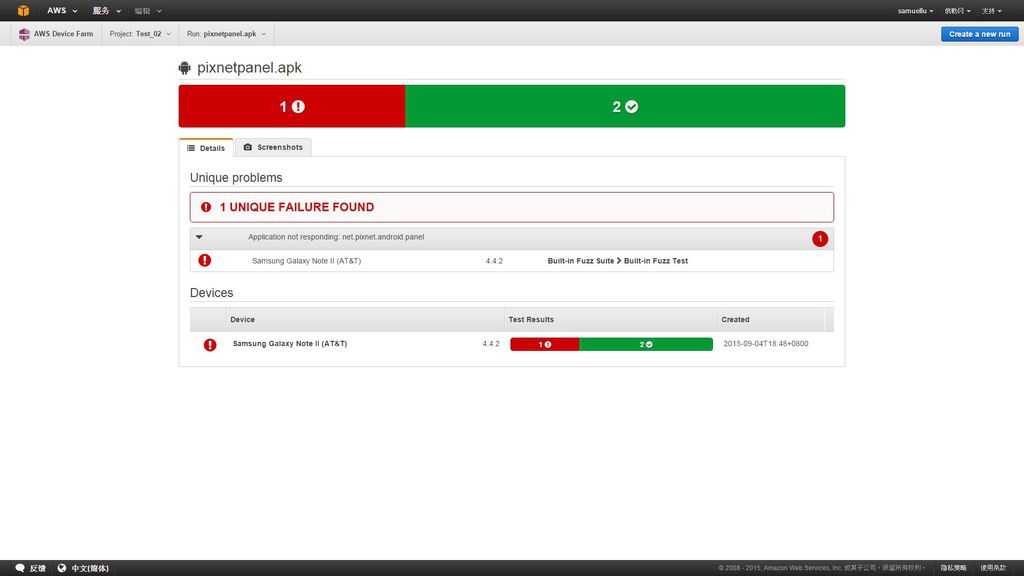Open the 反馈 feedback link
The height and width of the screenshot is (576, 1024).
(38, 568)
